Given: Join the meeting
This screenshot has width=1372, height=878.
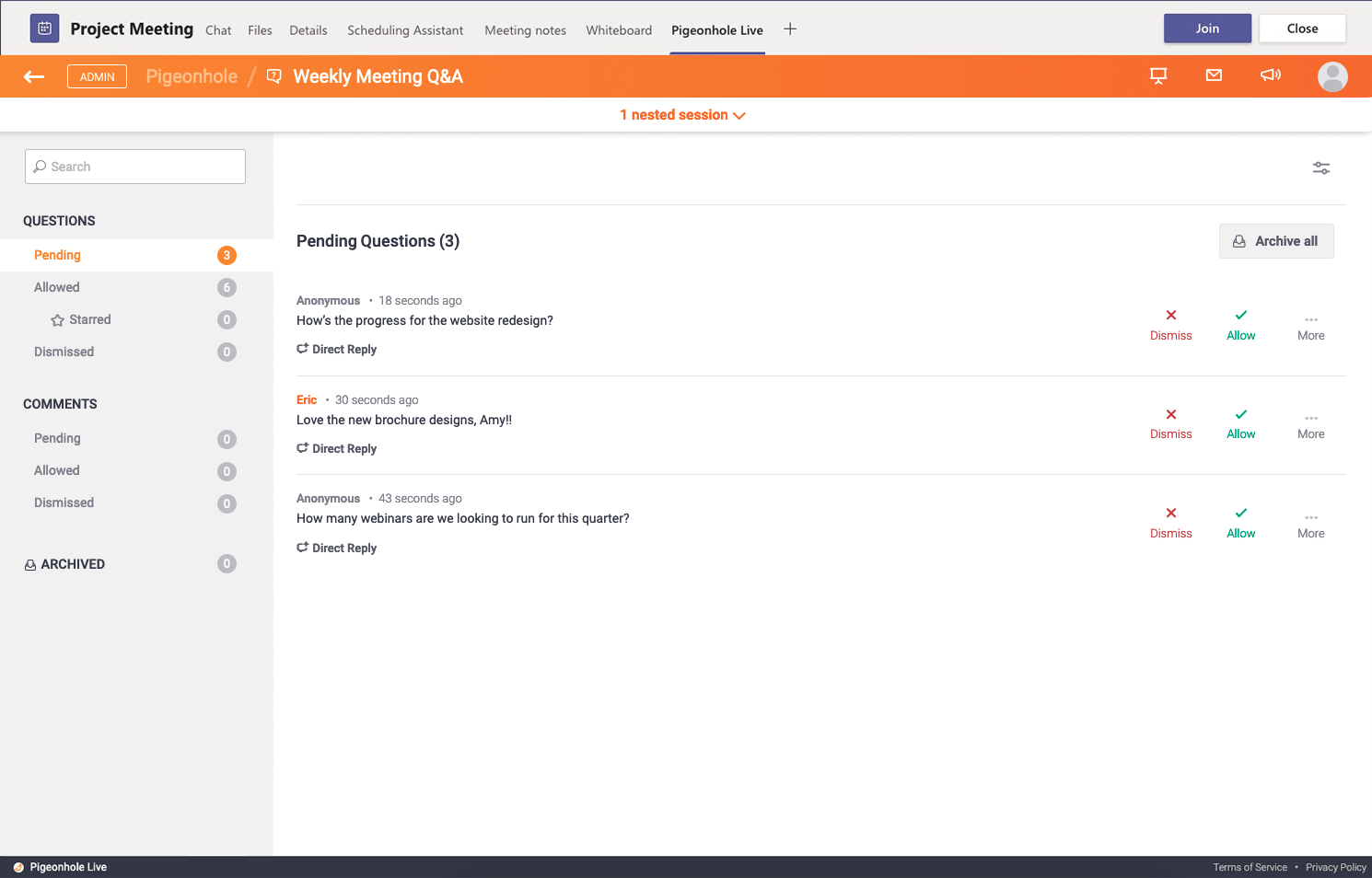Looking at the screenshot, I should 1207,29.
